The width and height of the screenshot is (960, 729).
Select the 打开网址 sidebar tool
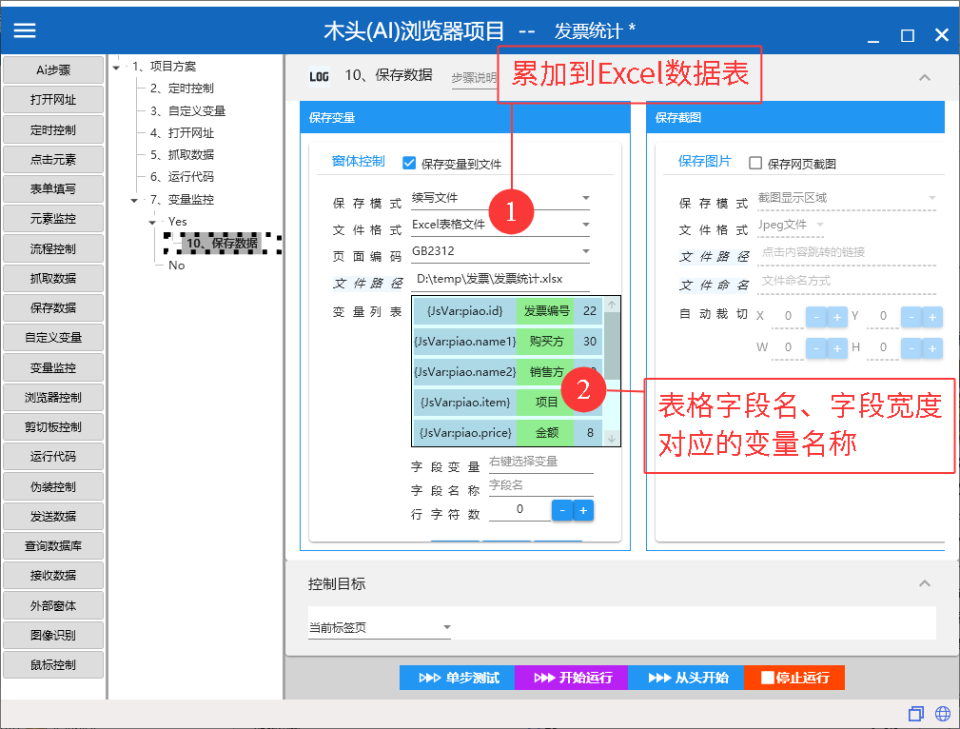[x=52, y=99]
